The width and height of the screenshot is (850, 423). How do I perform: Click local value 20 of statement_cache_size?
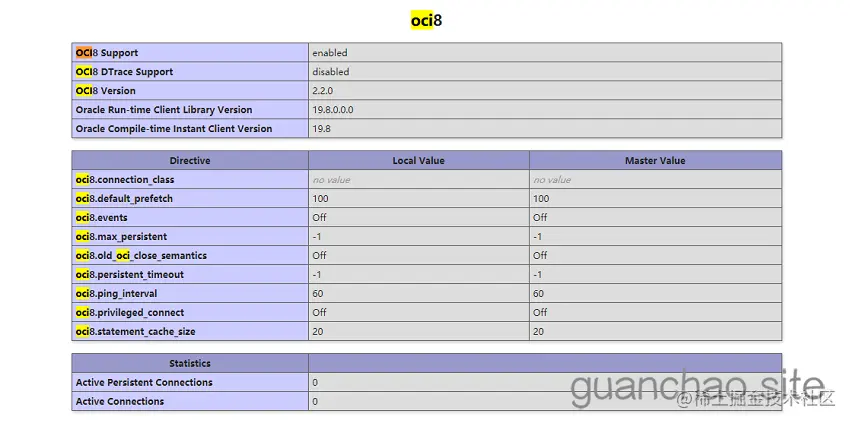click(318, 331)
